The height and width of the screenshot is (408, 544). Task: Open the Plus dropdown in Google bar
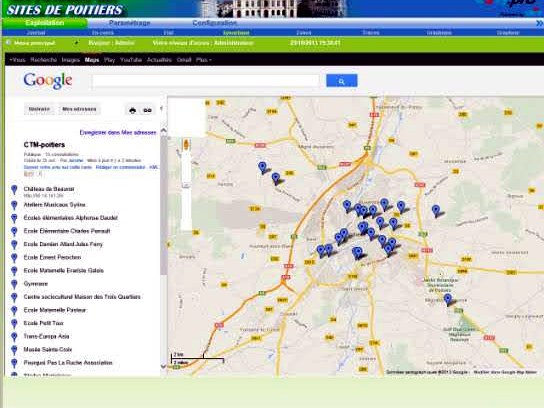pyautogui.click(x=204, y=60)
